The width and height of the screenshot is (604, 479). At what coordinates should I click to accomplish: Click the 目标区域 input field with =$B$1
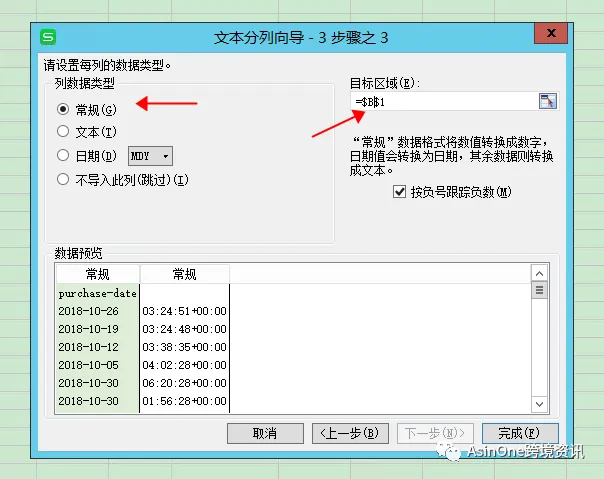[x=445, y=102]
